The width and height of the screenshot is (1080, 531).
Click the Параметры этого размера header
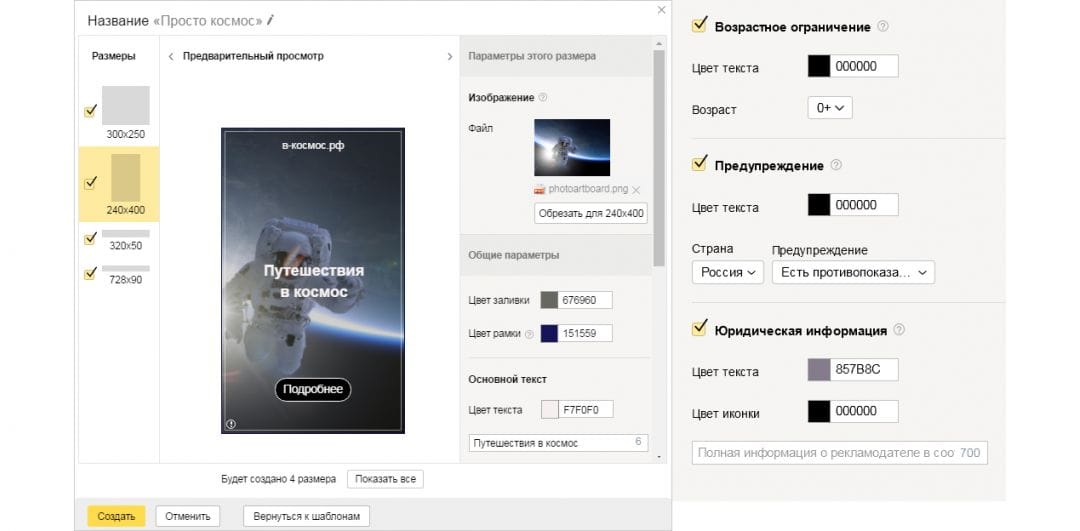(532, 56)
